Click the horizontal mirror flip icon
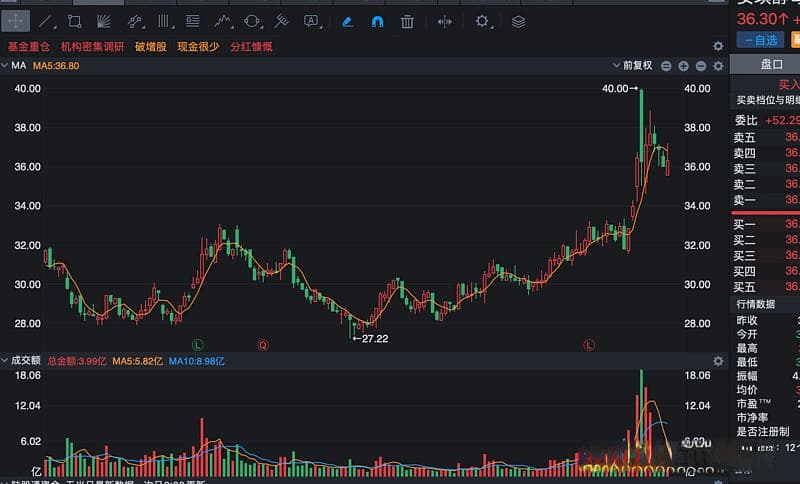This screenshot has width=800, height=484. pyautogui.click(x=444, y=22)
